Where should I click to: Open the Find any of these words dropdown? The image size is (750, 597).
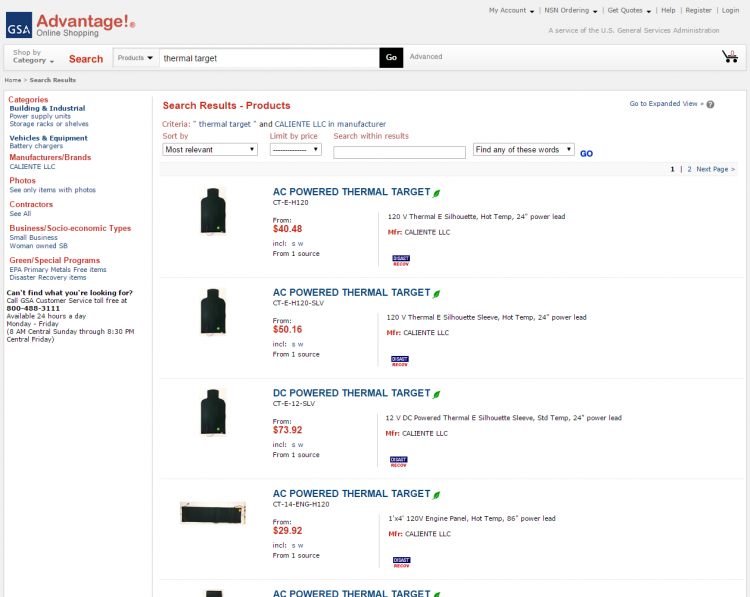(524, 150)
